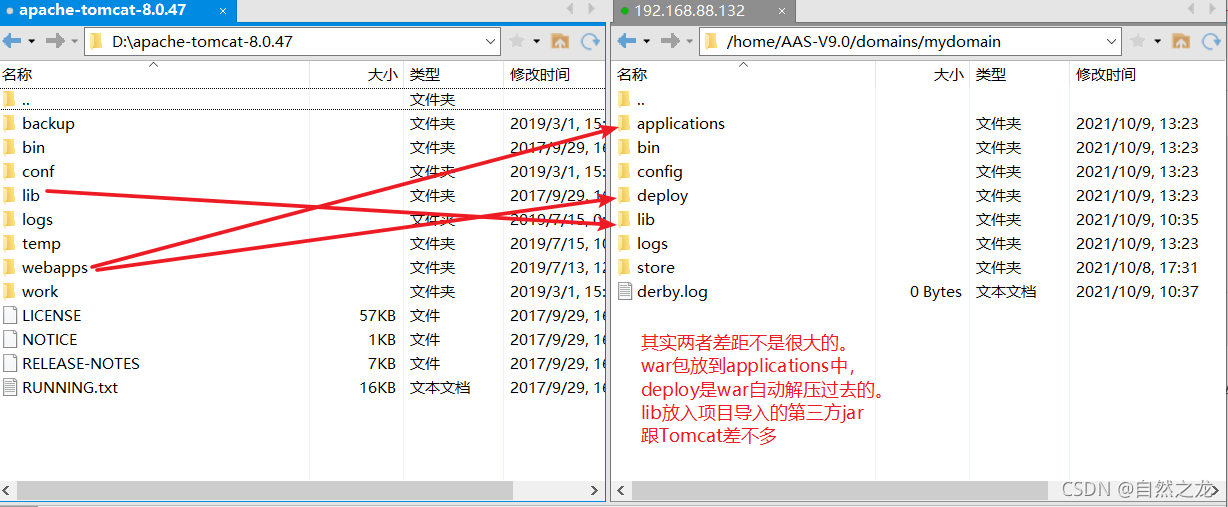Select the deploy folder icon
The width and height of the screenshot is (1228, 507).
[x=625, y=195]
